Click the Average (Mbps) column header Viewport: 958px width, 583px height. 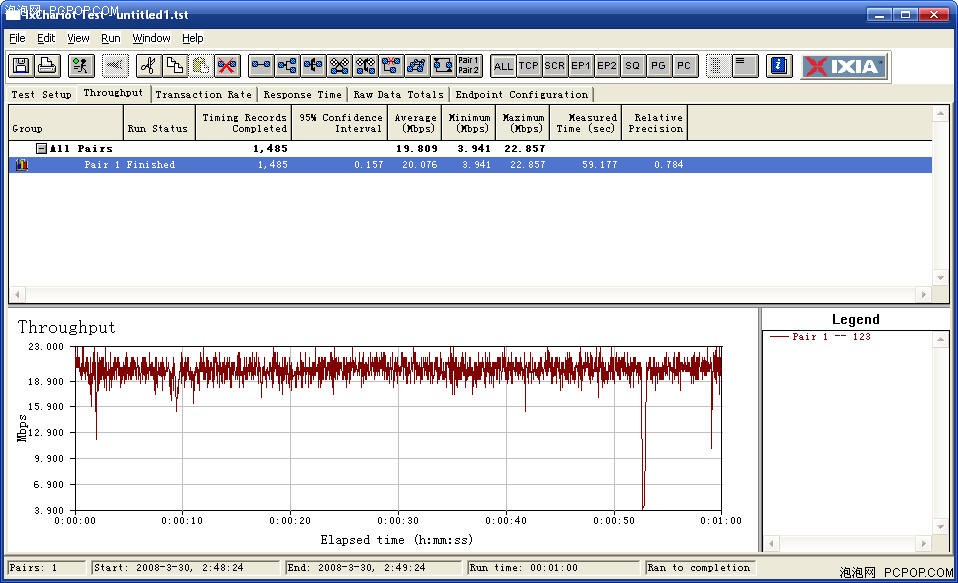click(x=415, y=123)
